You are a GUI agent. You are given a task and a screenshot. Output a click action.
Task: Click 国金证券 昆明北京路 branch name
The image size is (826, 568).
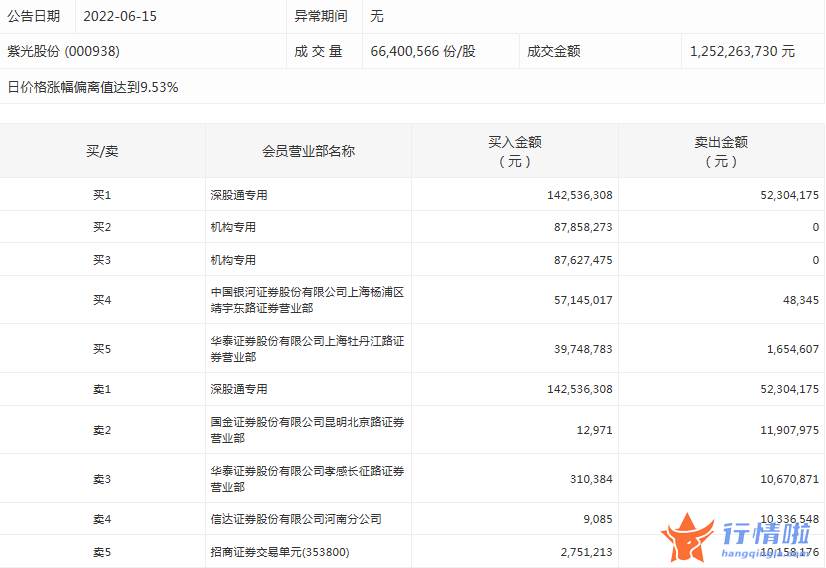coord(307,430)
